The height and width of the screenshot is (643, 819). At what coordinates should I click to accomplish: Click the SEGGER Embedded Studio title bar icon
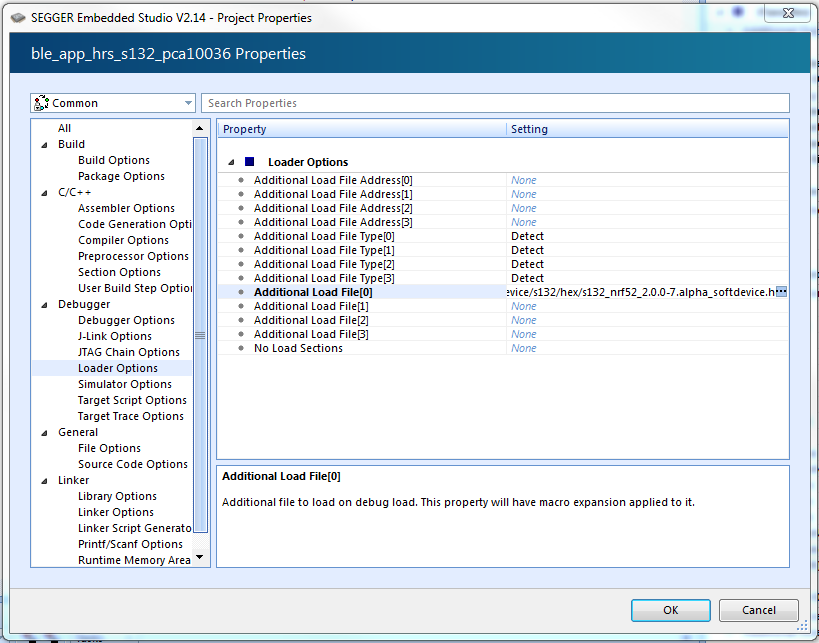pyautogui.click(x=18, y=18)
